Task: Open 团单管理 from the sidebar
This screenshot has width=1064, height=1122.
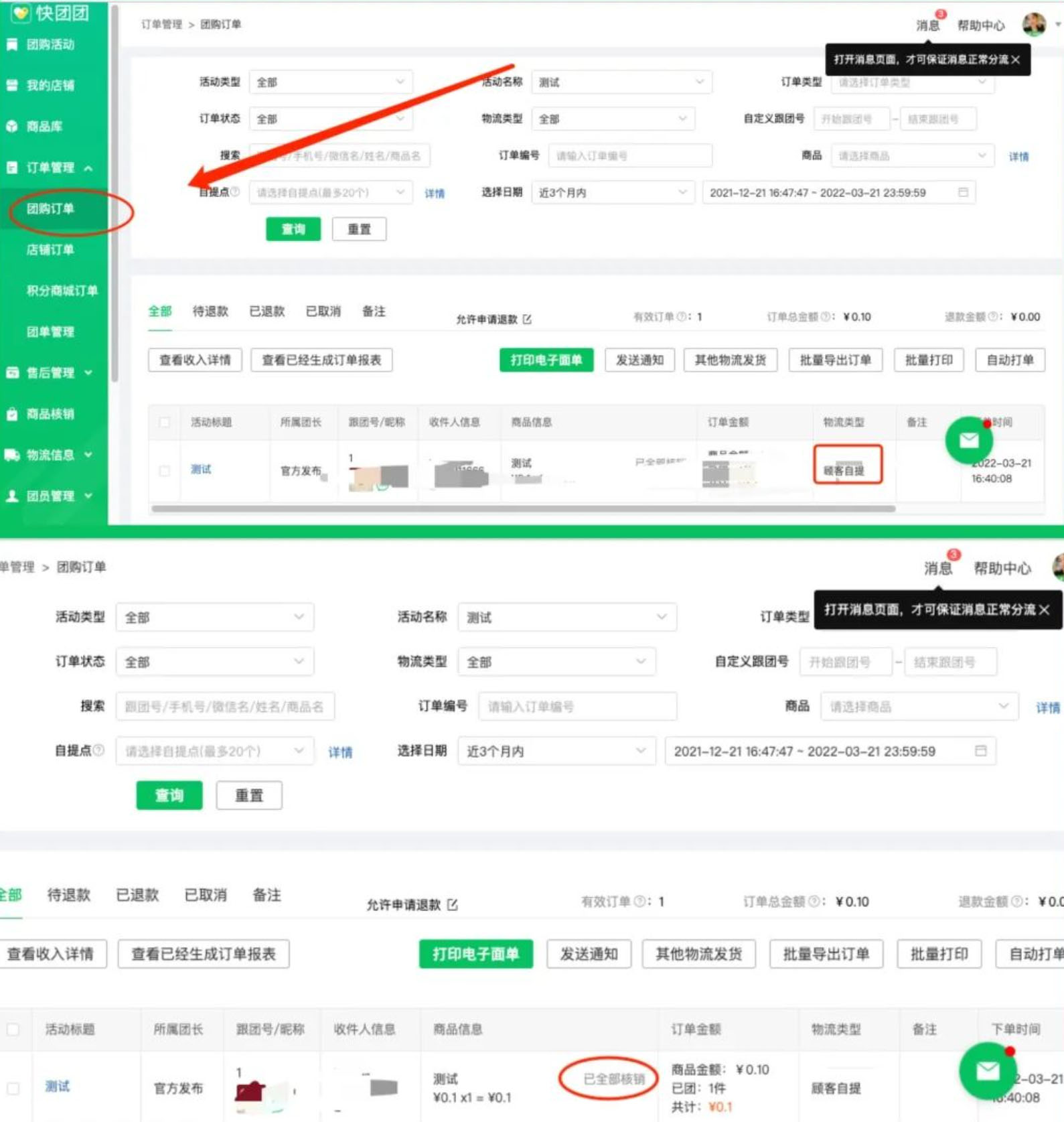Action: (x=50, y=332)
